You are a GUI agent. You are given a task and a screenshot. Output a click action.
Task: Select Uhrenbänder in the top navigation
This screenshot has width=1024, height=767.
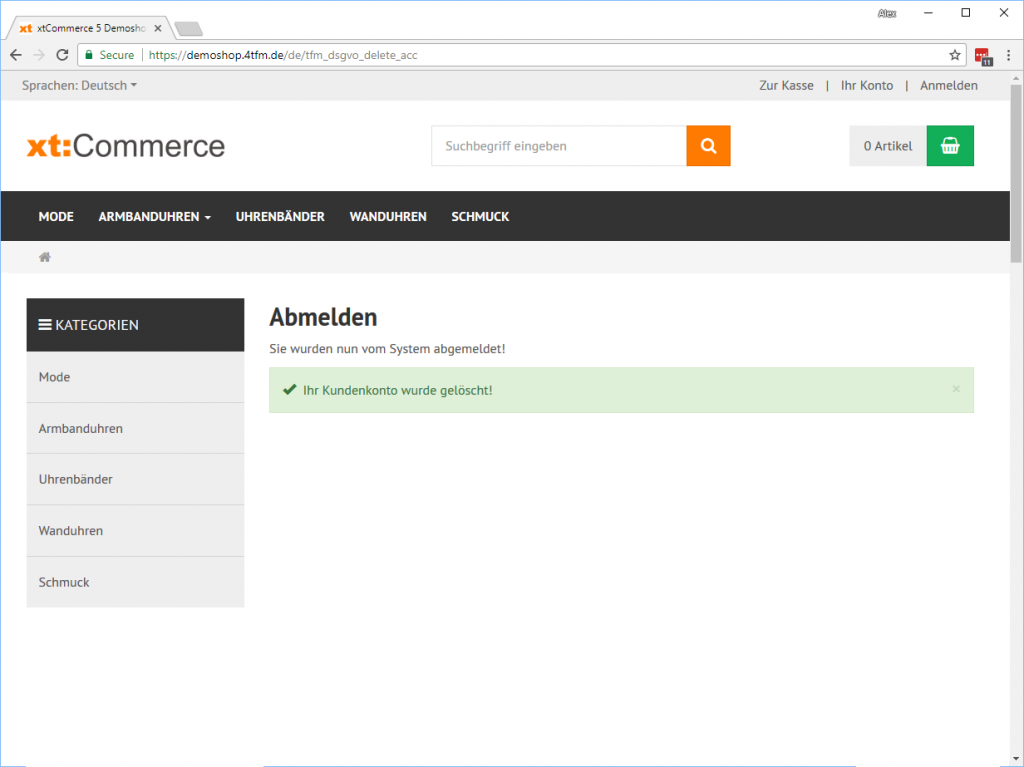point(280,217)
